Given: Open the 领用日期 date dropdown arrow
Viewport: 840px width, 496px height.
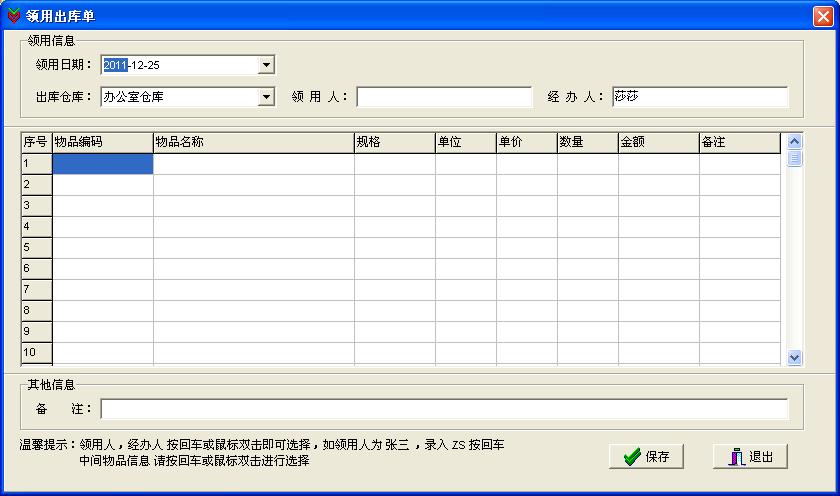Looking at the screenshot, I should 266,65.
